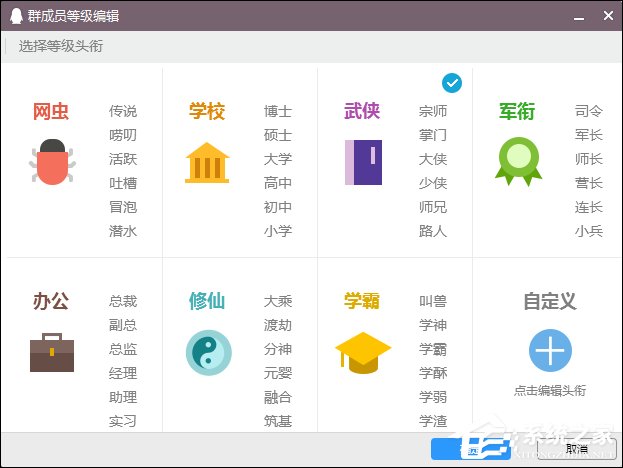Click the 学校 heading text
This screenshot has width=623, height=468.
coord(207,111)
